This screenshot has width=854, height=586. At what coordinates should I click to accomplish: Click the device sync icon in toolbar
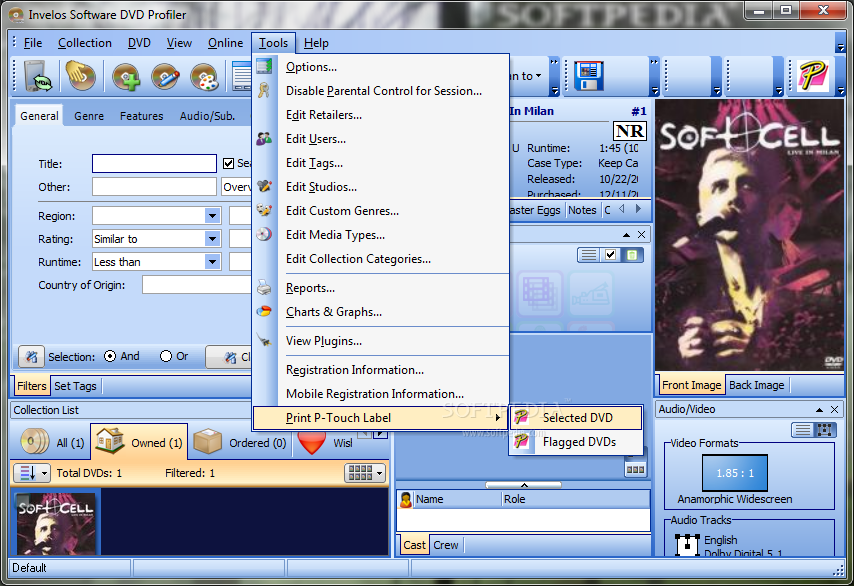38,76
